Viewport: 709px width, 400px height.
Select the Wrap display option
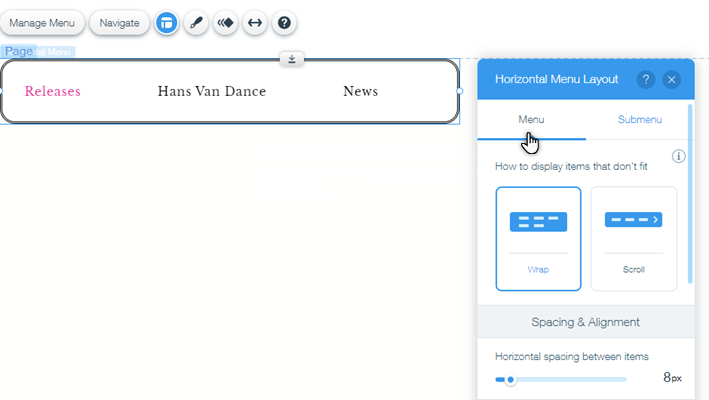[x=538, y=238]
